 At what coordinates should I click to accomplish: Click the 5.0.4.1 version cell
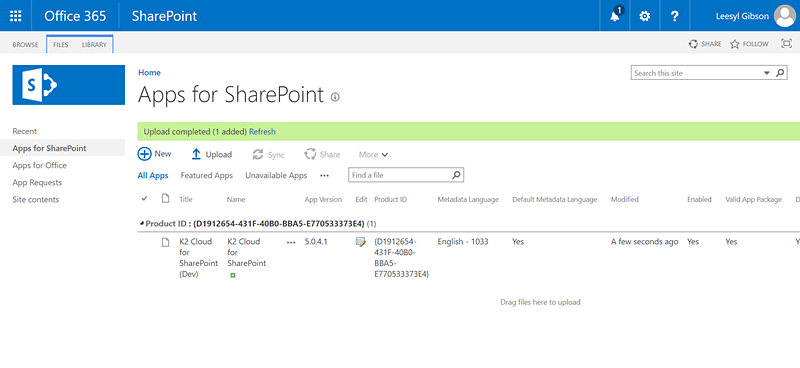point(316,241)
